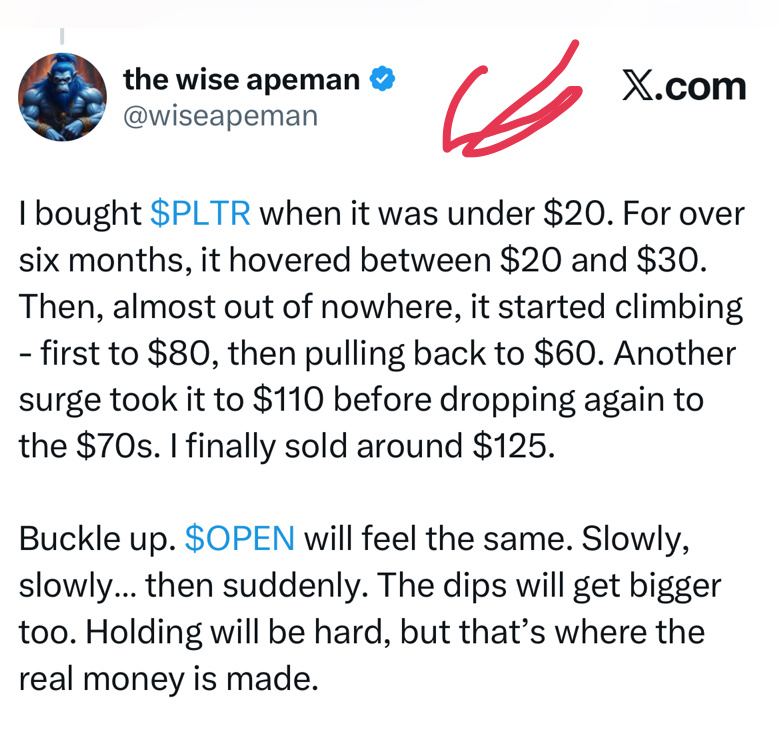Click the blue ape profile avatar

click(62, 97)
